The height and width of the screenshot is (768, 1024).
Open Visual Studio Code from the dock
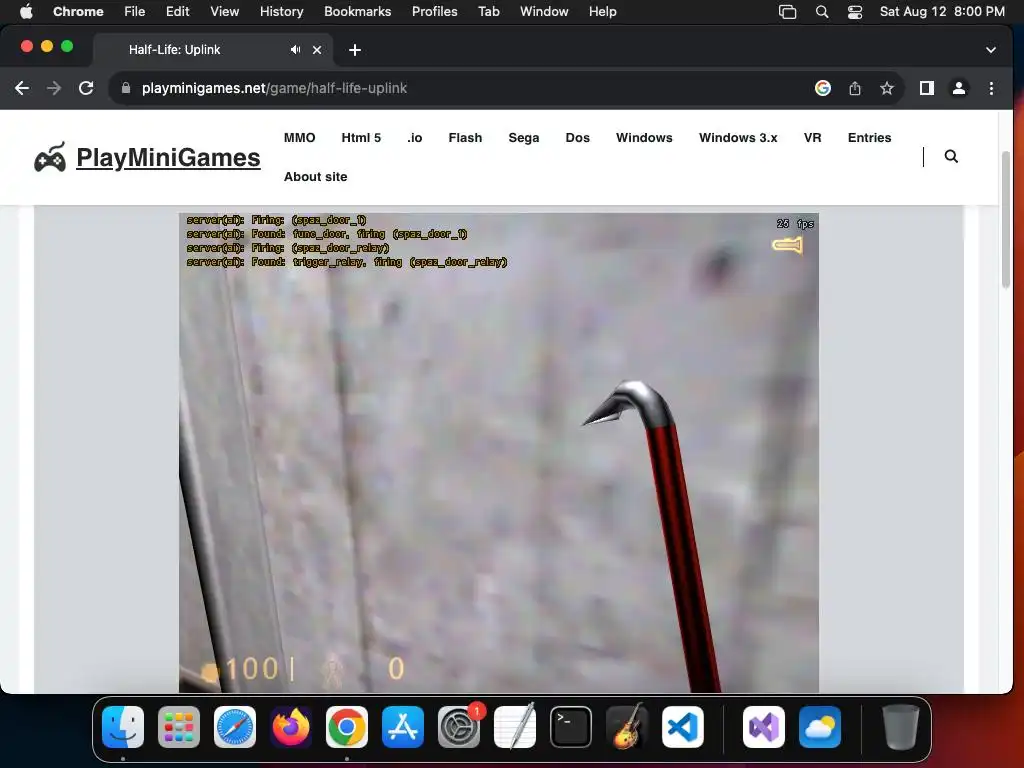[x=683, y=727]
